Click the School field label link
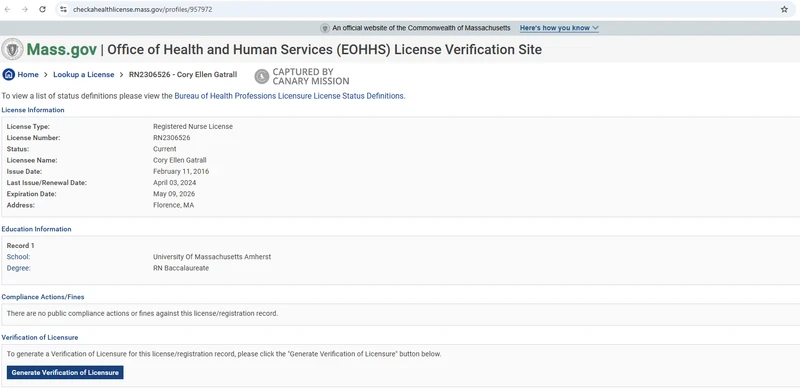Image resolution: width=800 pixels, height=390 pixels. pyautogui.click(x=18, y=257)
